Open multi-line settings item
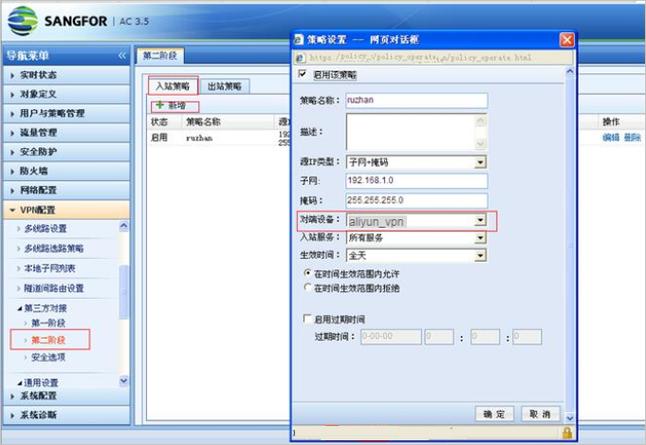The height and width of the screenshot is (445, 646). point(45,228)
